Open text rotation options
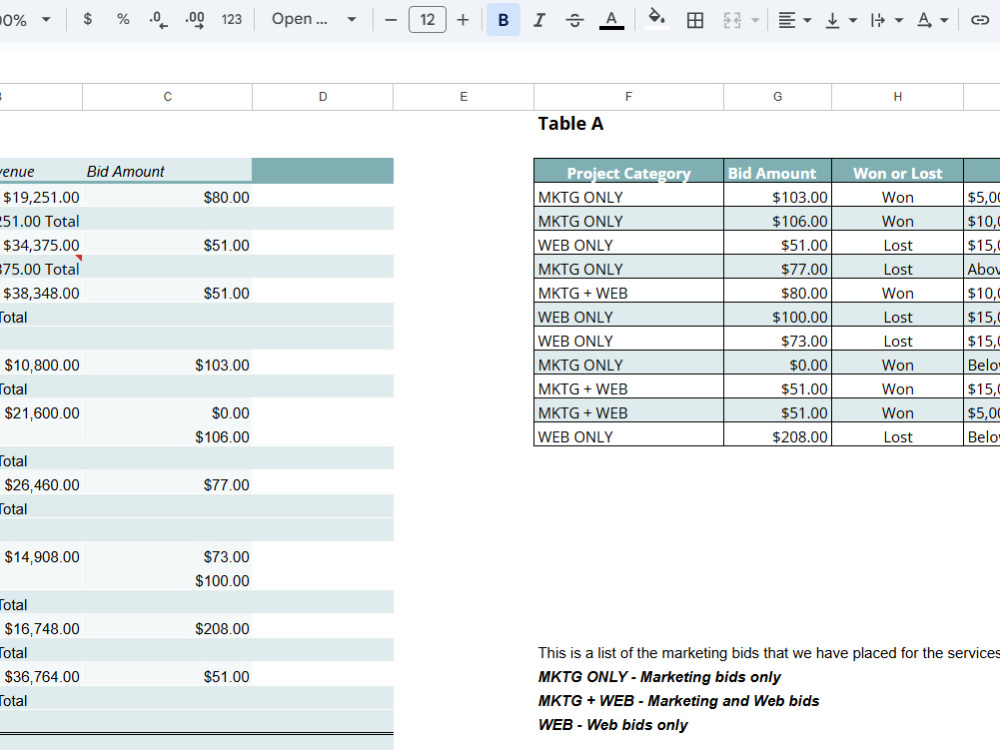 (x=932, y=20)
